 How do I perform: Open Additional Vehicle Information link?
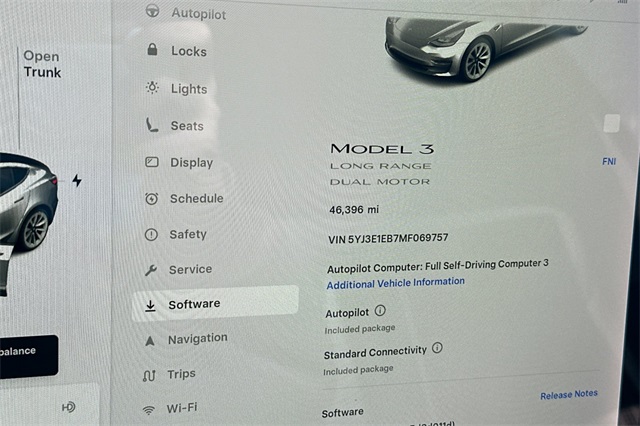[x=396, y=283]
